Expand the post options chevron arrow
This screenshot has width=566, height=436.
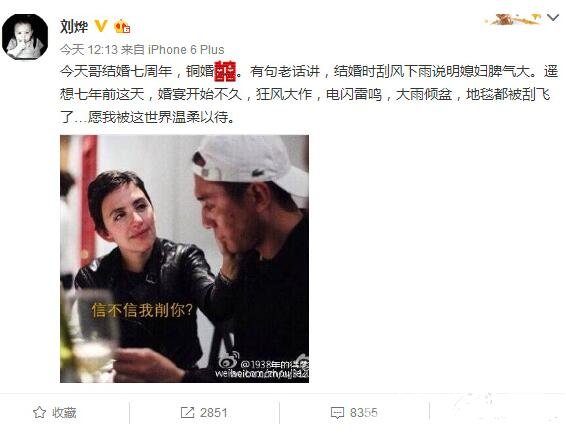click(x=553, y=17)
